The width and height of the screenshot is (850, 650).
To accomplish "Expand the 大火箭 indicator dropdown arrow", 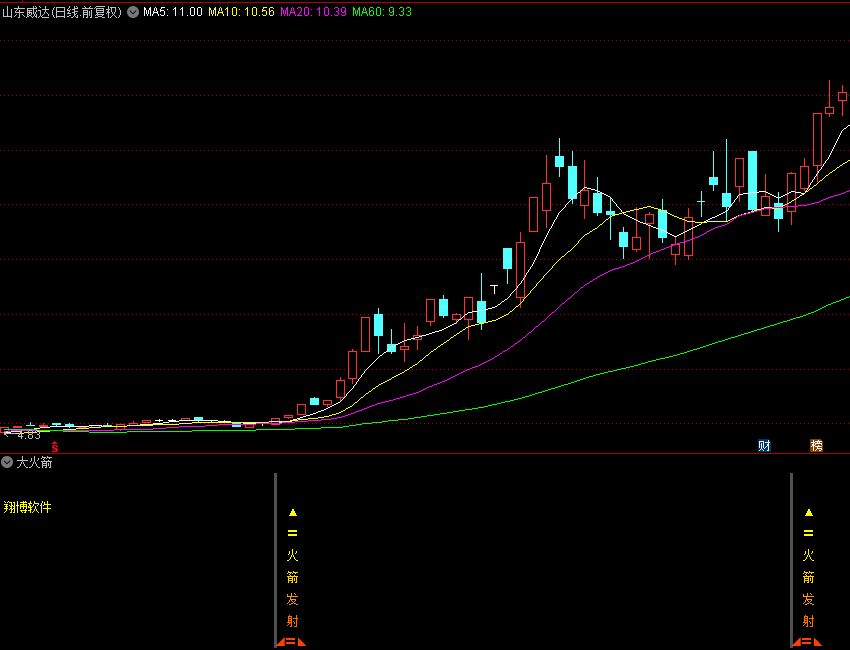I will [x=7, y=462].
